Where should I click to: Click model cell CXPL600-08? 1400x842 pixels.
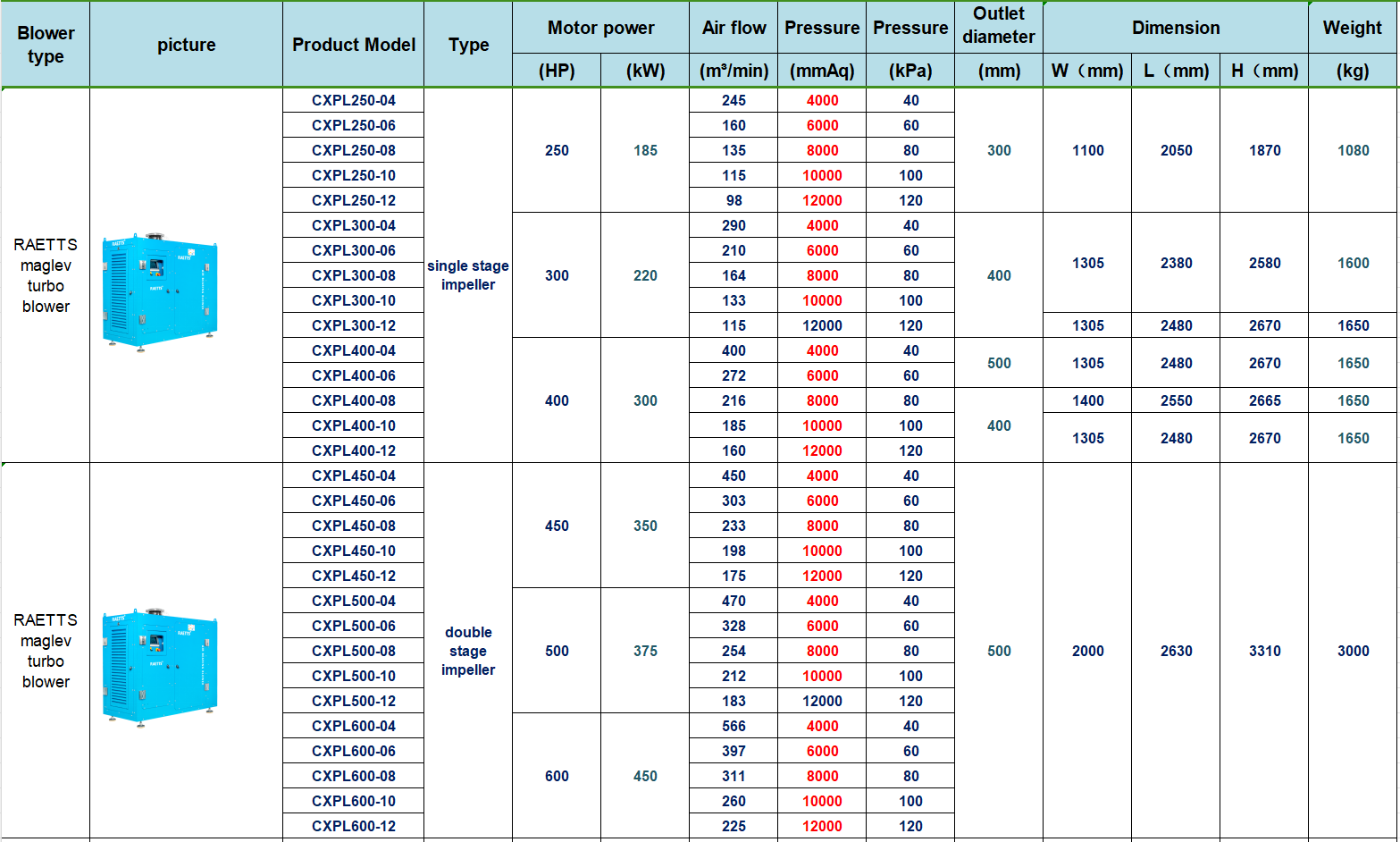(354, 776)
